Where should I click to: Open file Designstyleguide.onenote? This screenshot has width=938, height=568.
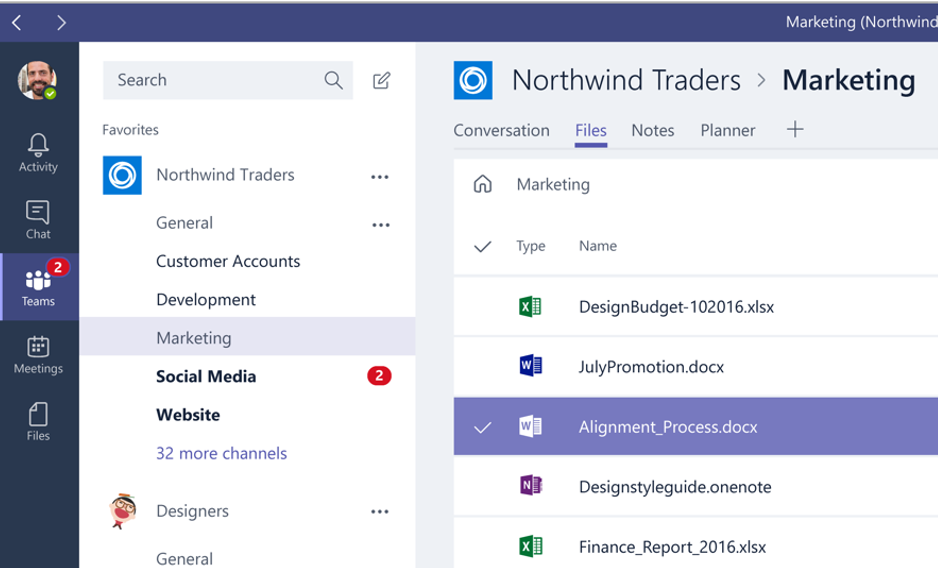pos(675,487)
